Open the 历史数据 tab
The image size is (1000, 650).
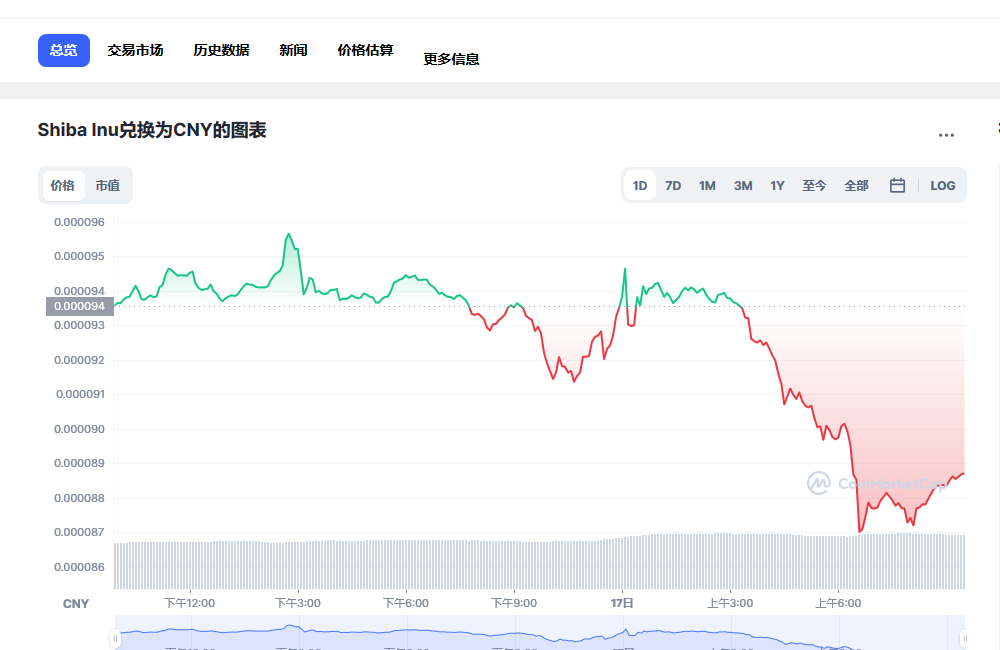coord(221,50)
